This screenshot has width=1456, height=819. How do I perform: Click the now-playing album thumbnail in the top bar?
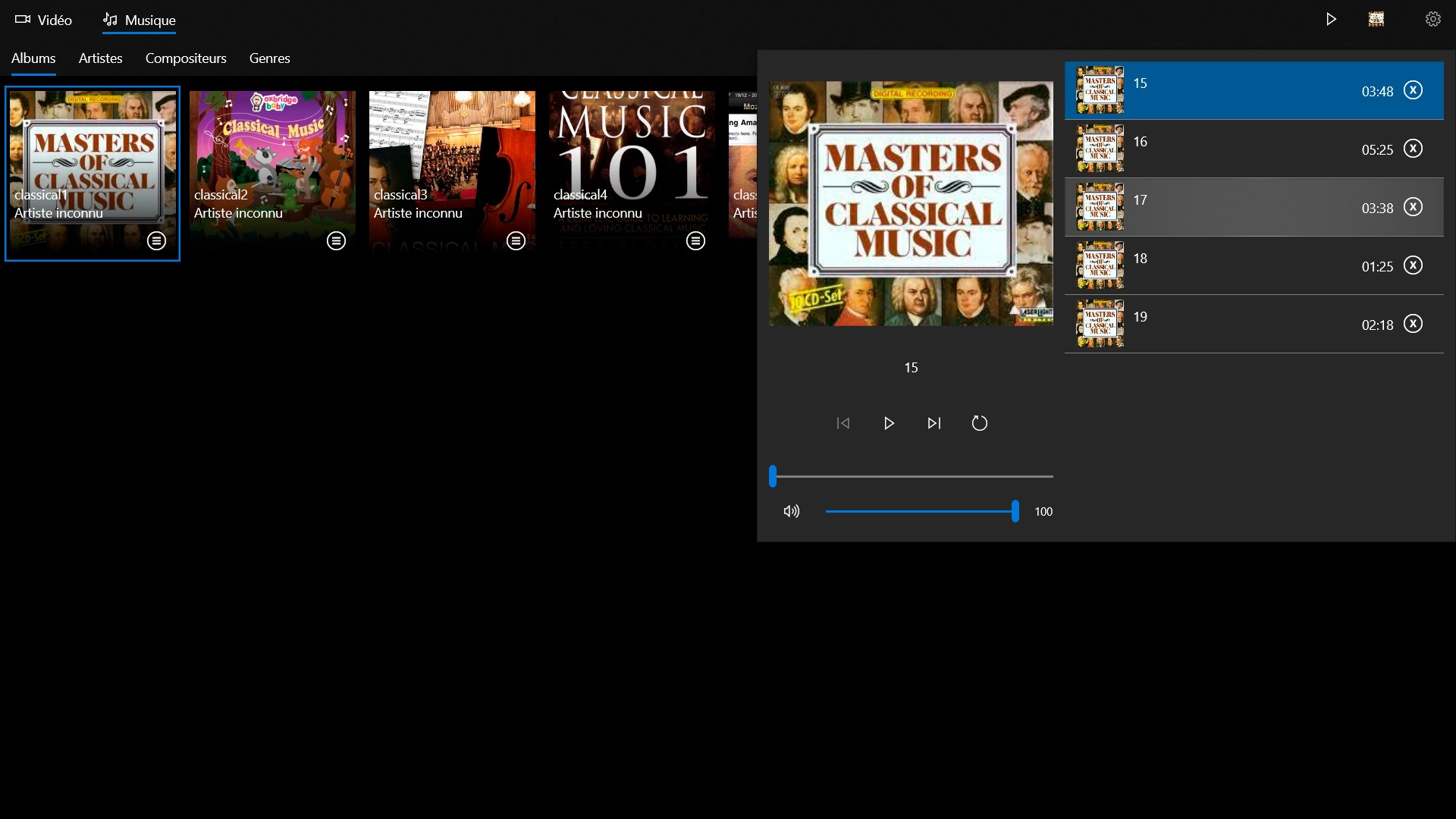tap(1376, 20)
